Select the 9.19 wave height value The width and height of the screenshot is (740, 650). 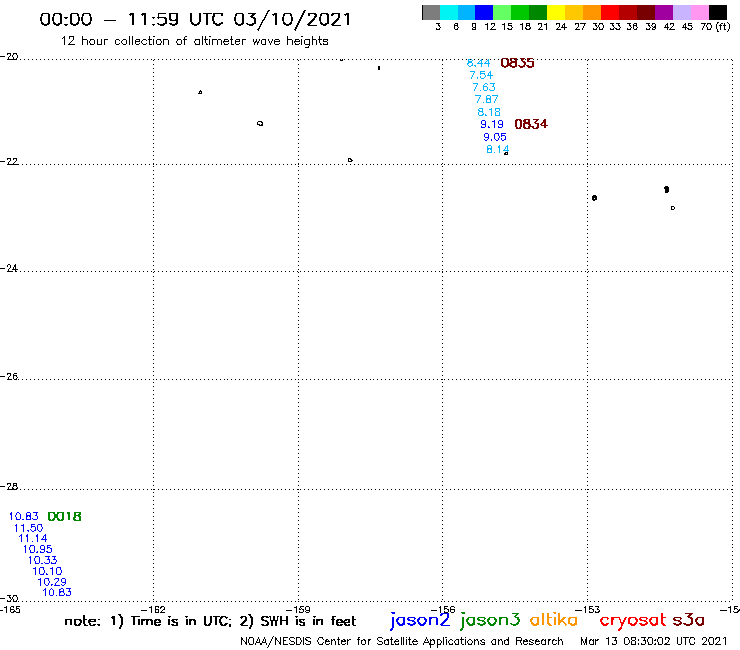492,125
